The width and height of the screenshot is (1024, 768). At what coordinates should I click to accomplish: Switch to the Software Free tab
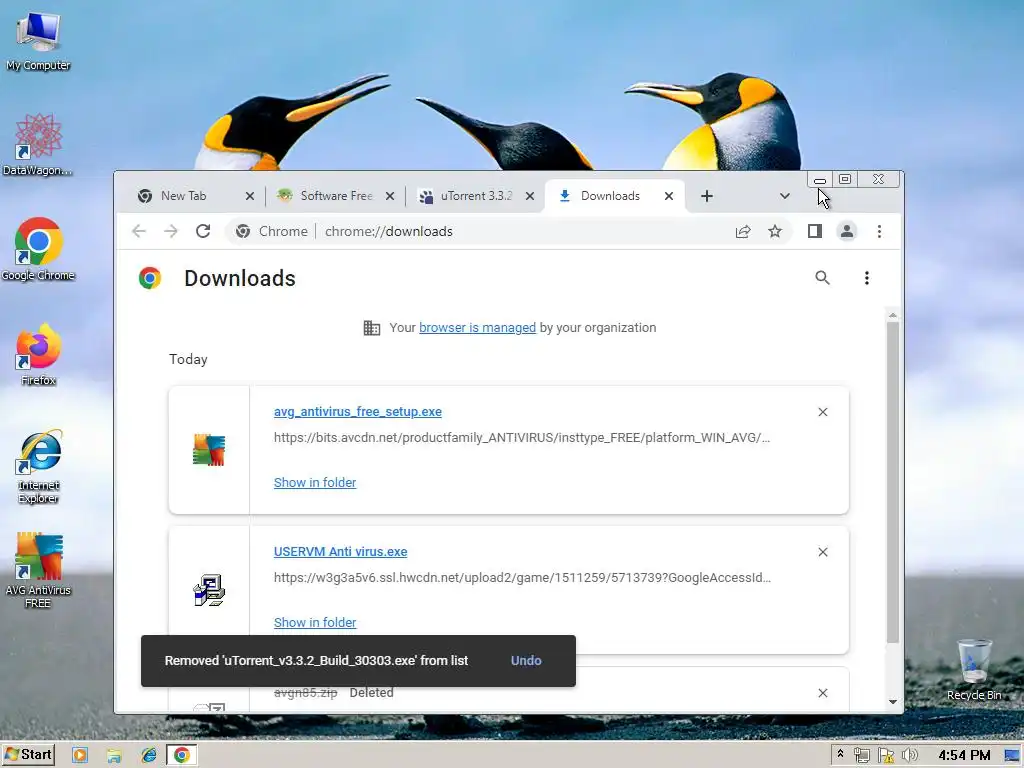[336, 196]
